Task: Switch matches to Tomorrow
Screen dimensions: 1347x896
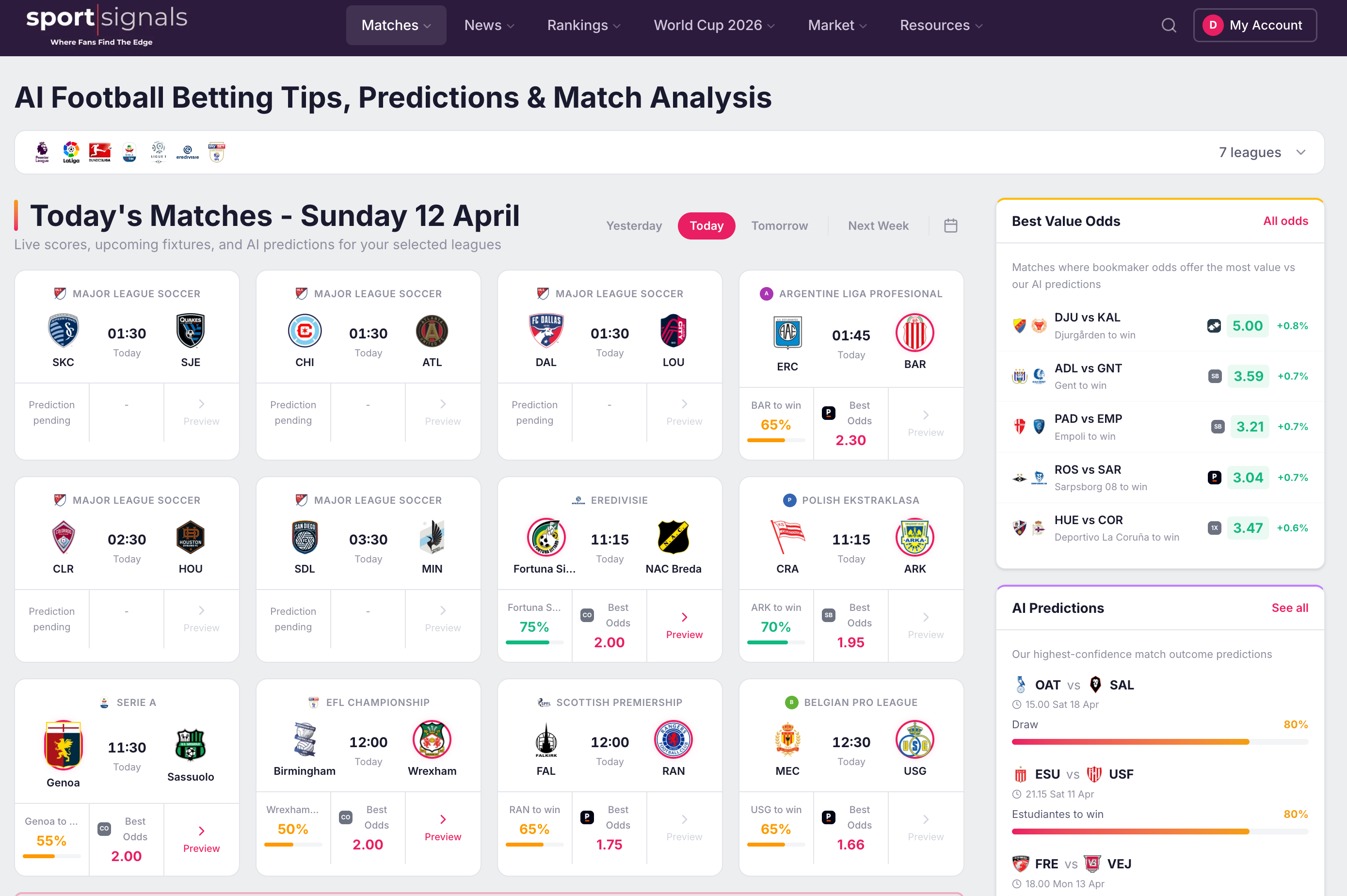Action: 780,226
